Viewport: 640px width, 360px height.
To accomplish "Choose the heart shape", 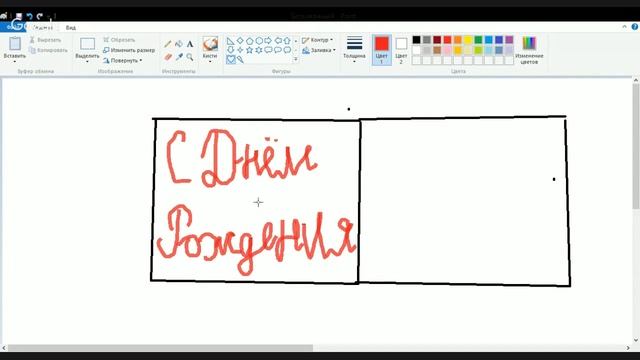I will tap(231, 60).
